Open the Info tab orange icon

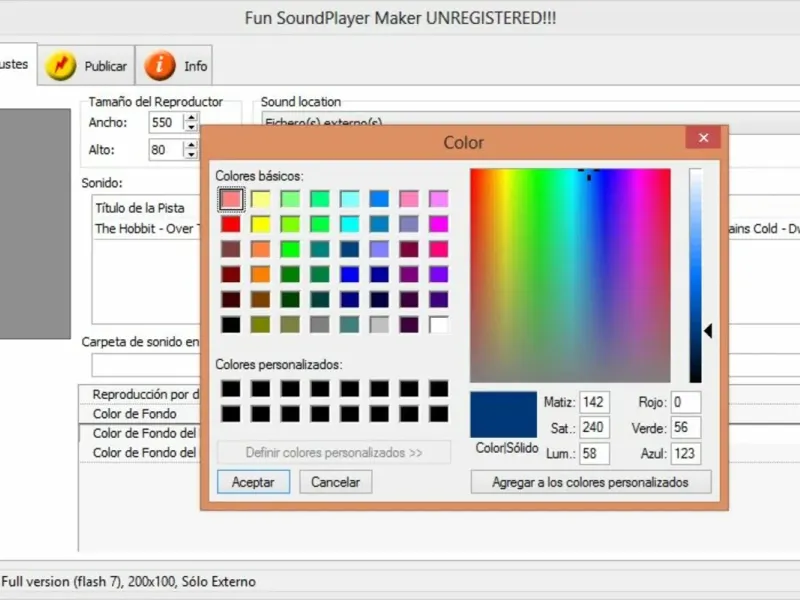pos(160,65)
